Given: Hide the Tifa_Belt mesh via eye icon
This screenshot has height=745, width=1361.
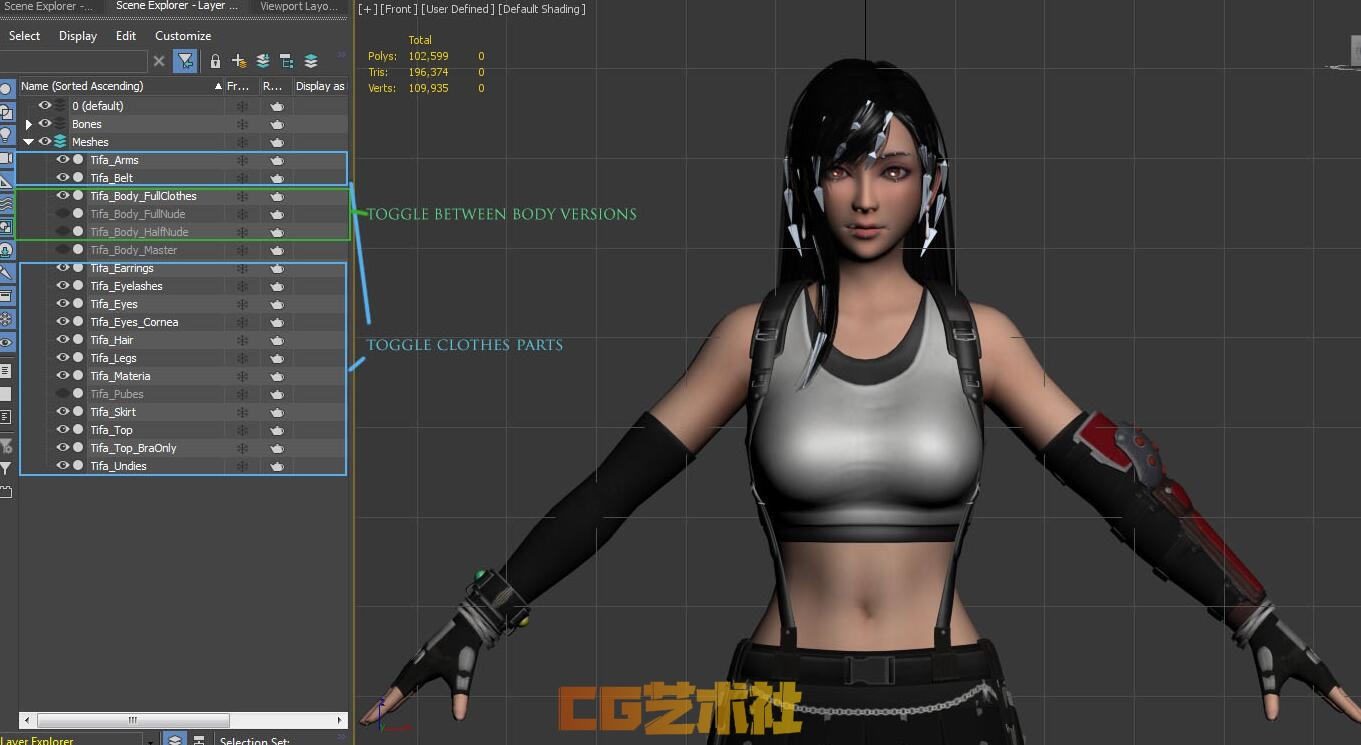Looking at the screenshot, I should pyautogui.click(x=63, y=178).
